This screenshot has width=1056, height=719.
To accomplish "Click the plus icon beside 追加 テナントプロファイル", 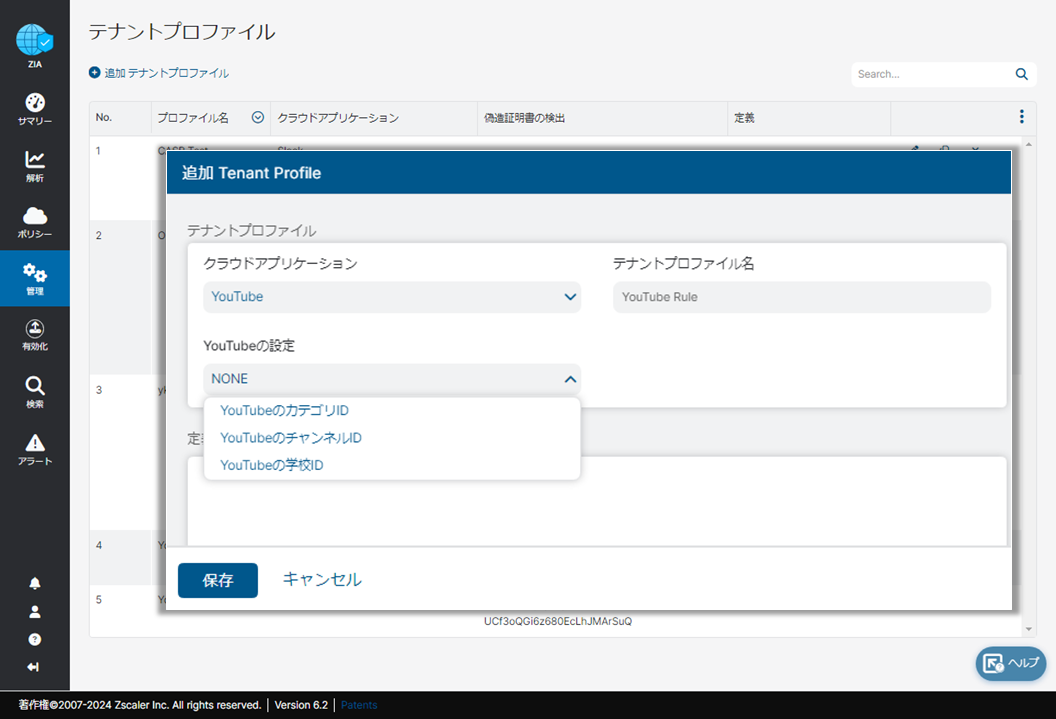I will coord(95,72).
